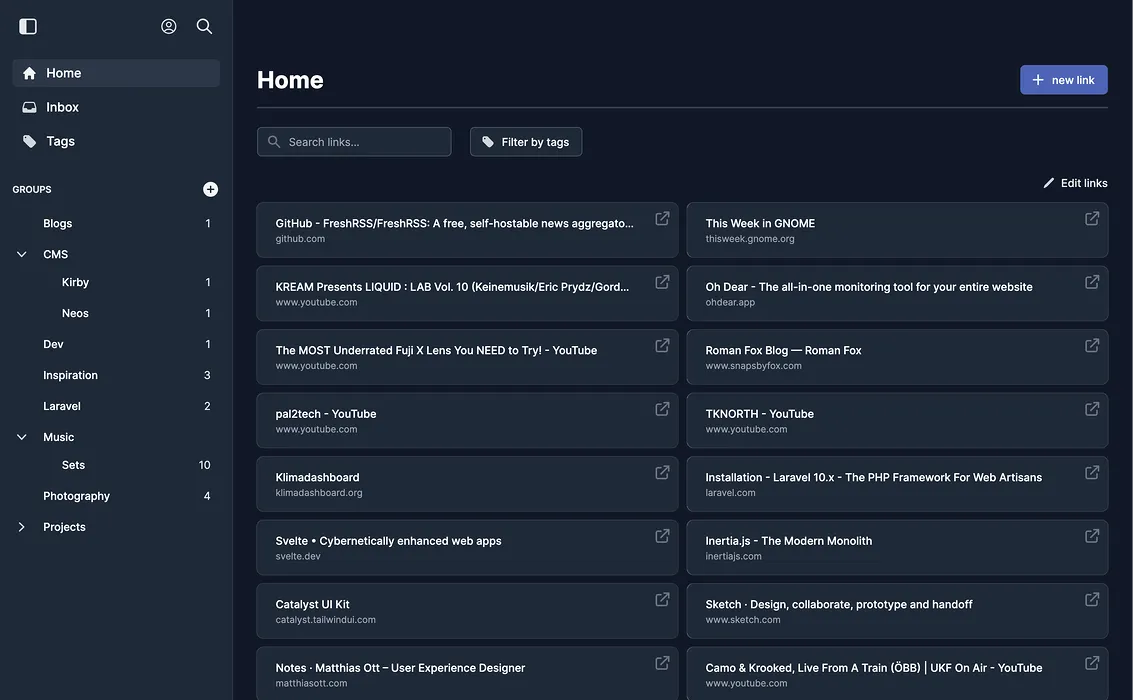Open the FreshRSS GitHub card

[x=468, y=230]
